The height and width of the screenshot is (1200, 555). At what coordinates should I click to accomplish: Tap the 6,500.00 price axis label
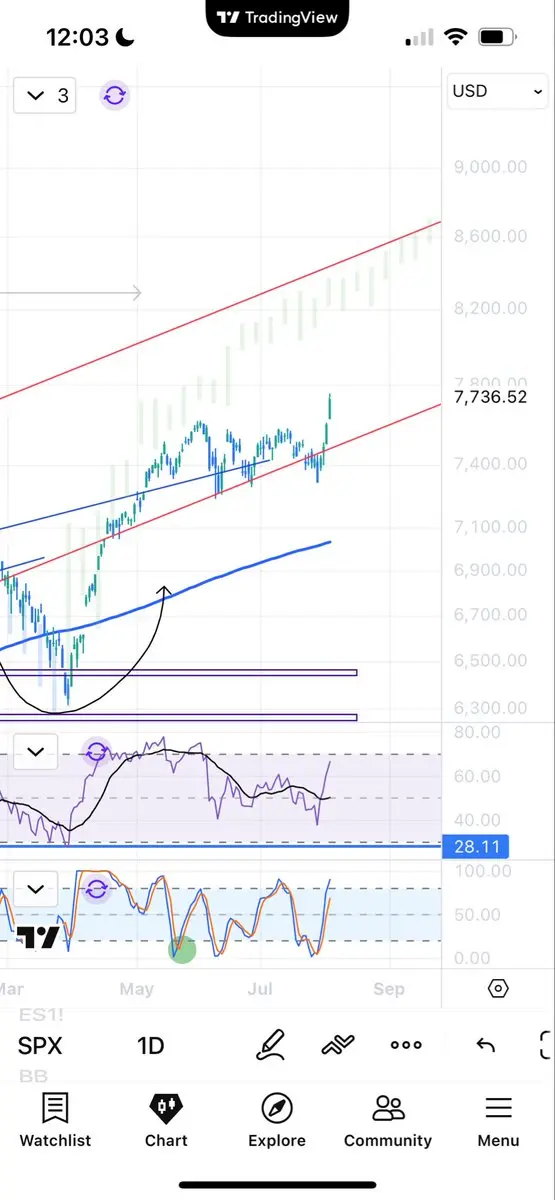(490, 661)
